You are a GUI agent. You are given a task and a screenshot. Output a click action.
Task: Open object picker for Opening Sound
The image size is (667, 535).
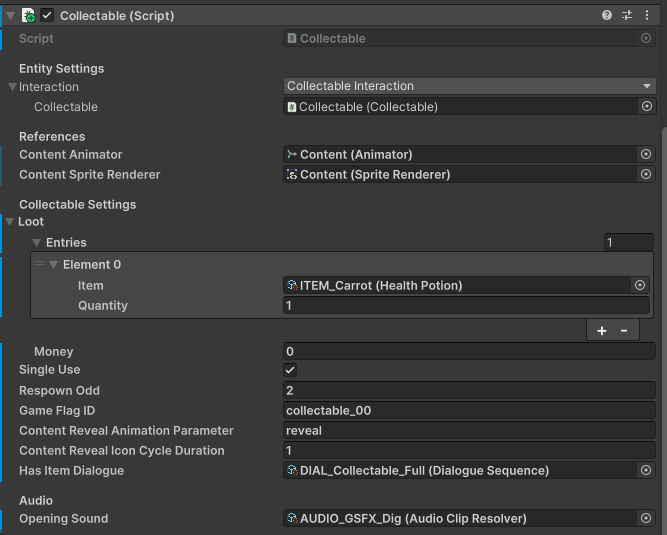646,518
